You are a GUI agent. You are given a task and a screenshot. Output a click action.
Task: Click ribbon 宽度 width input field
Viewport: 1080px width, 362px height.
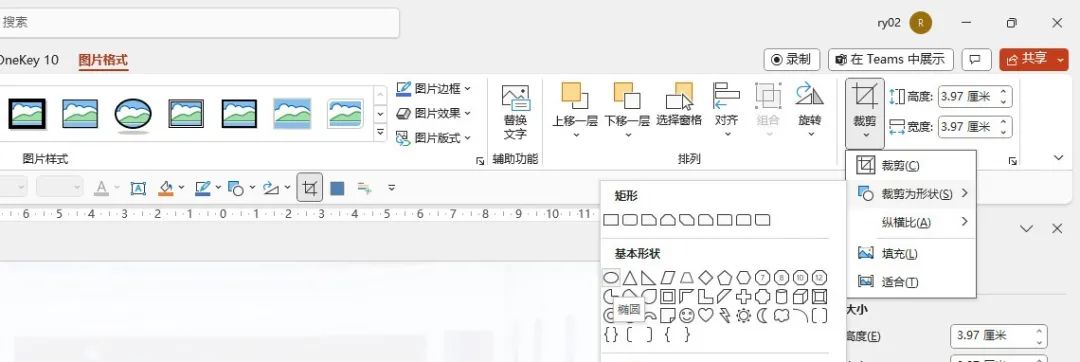(x=975, y=127)
